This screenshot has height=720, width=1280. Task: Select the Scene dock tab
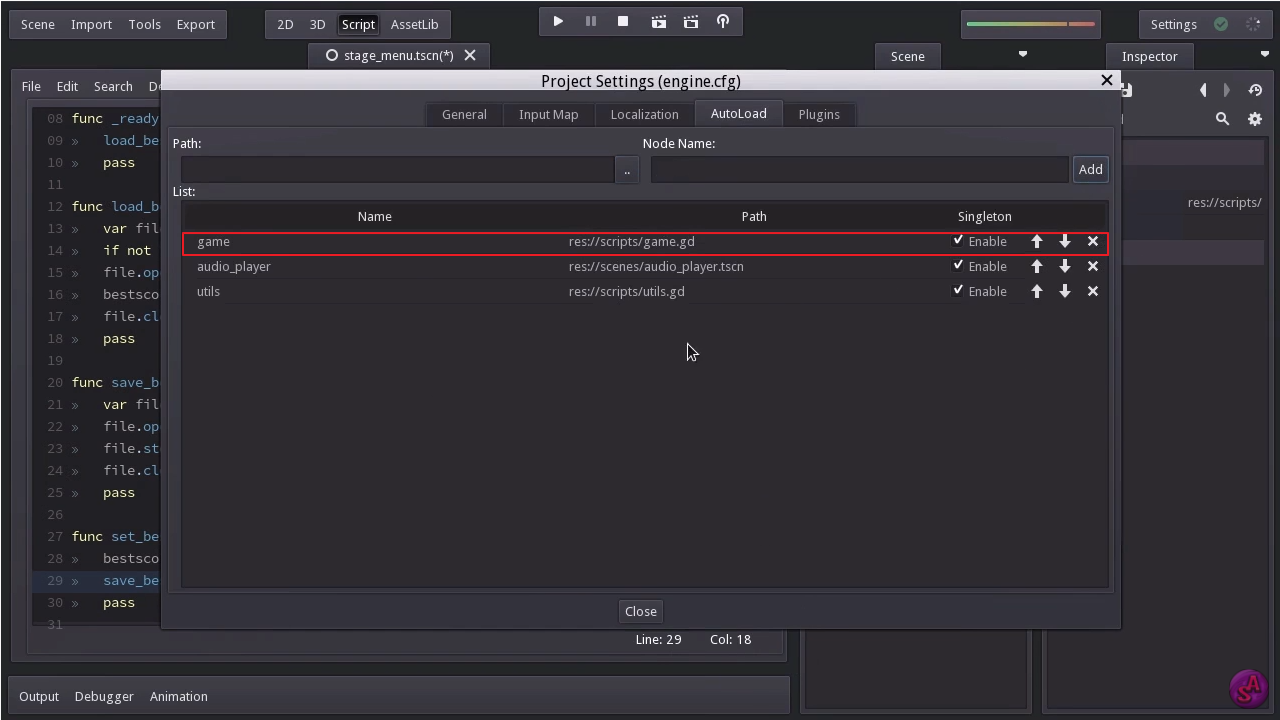pyautogui.click(x=908, y=56)
